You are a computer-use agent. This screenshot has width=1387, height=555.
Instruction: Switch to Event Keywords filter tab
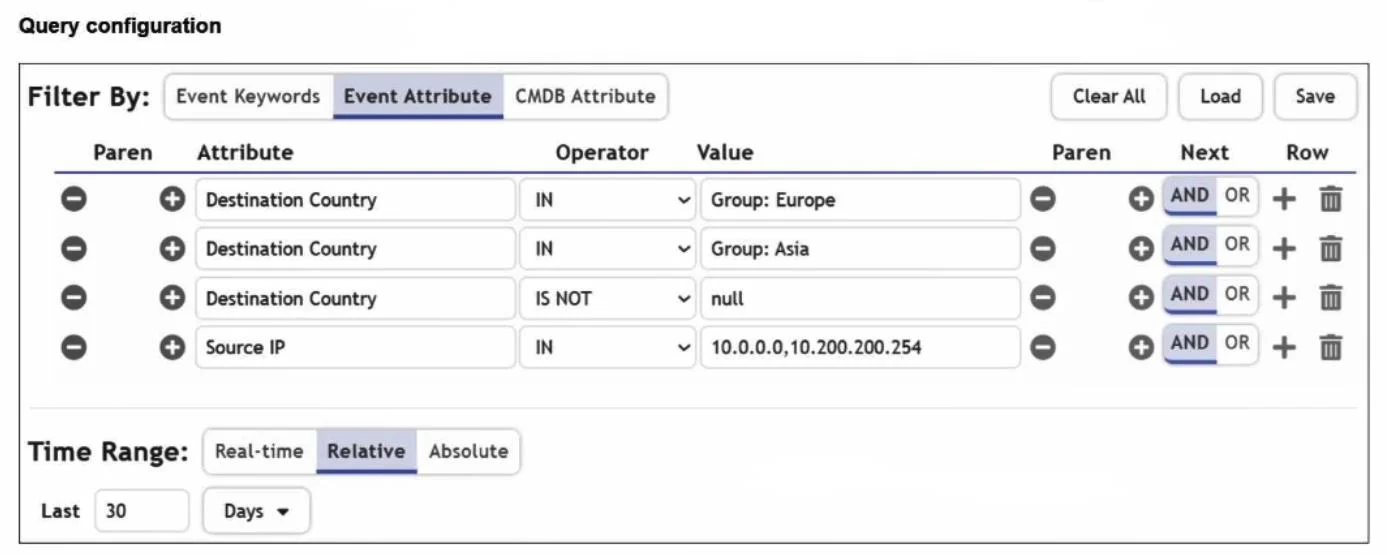[x=248, y=97]
